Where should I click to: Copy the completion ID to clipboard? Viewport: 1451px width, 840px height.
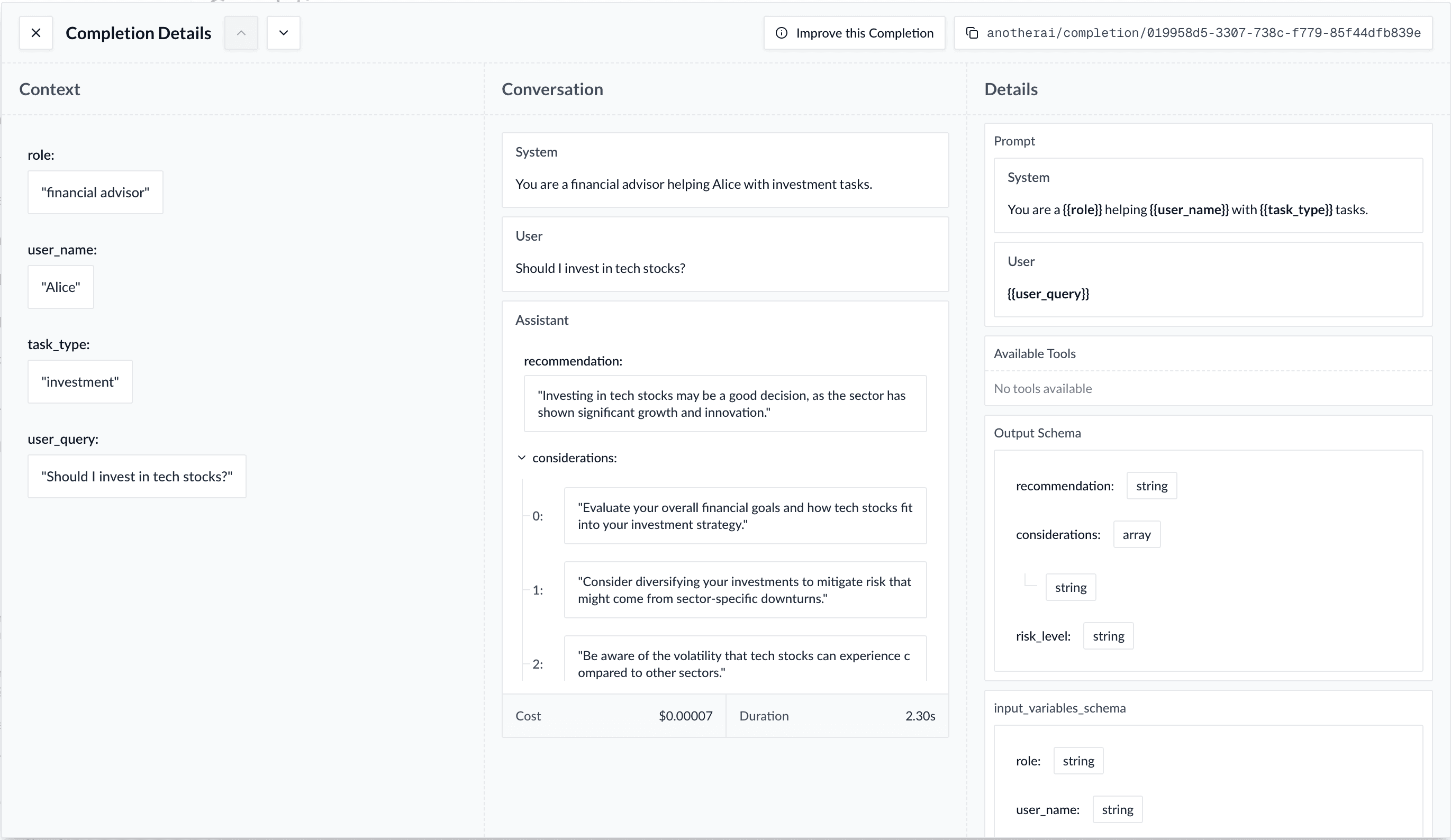(973, 33)
